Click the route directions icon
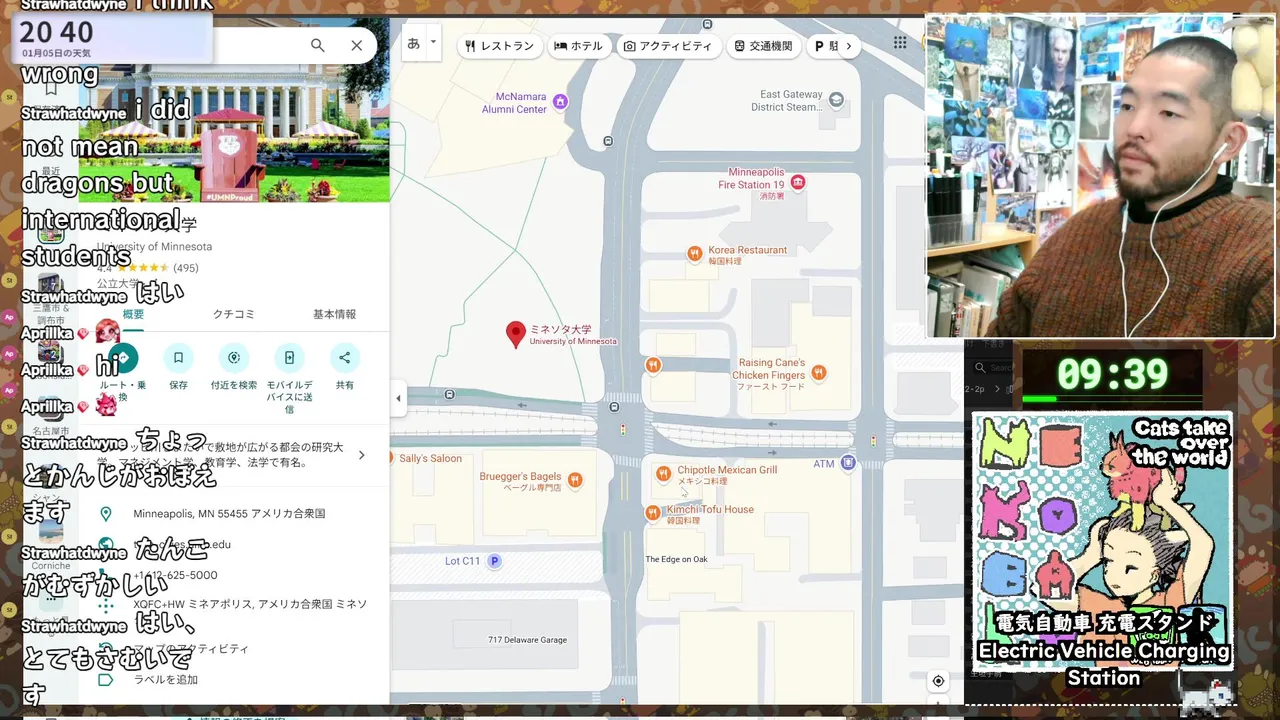 [124, 357]
